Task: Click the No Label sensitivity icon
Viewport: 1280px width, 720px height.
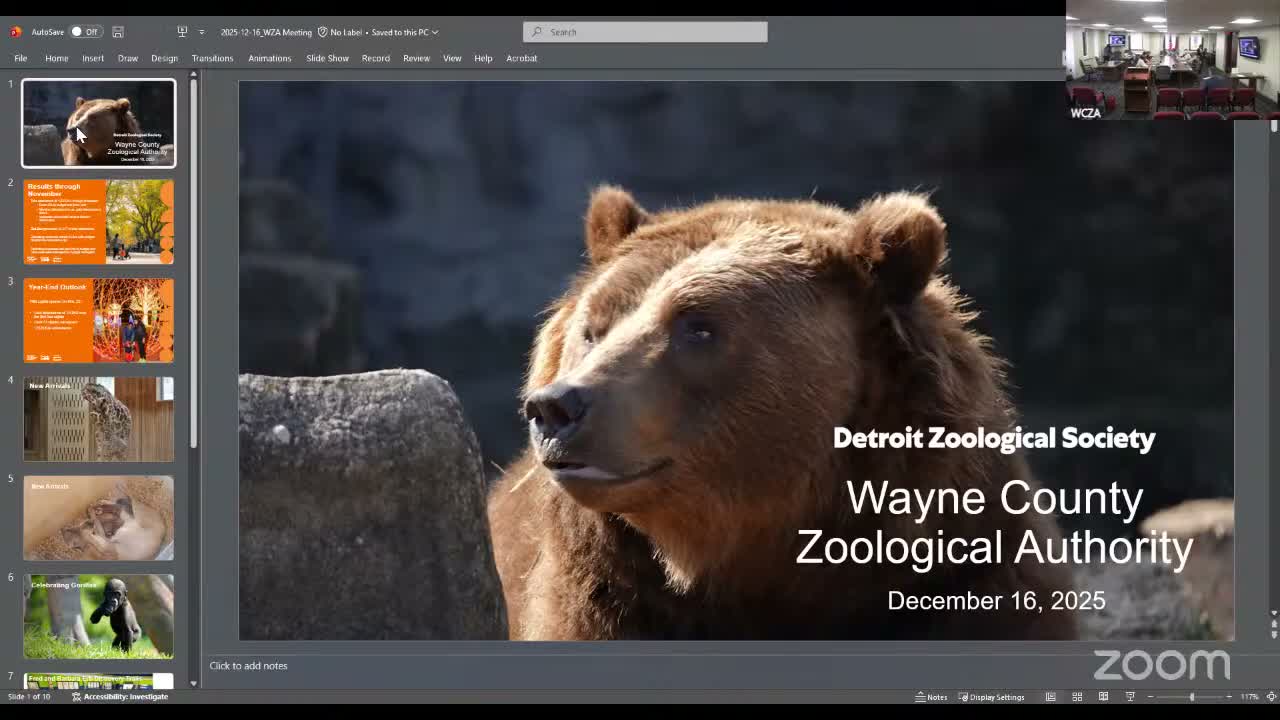Action: pyautogui.click(x=323, y=32)
